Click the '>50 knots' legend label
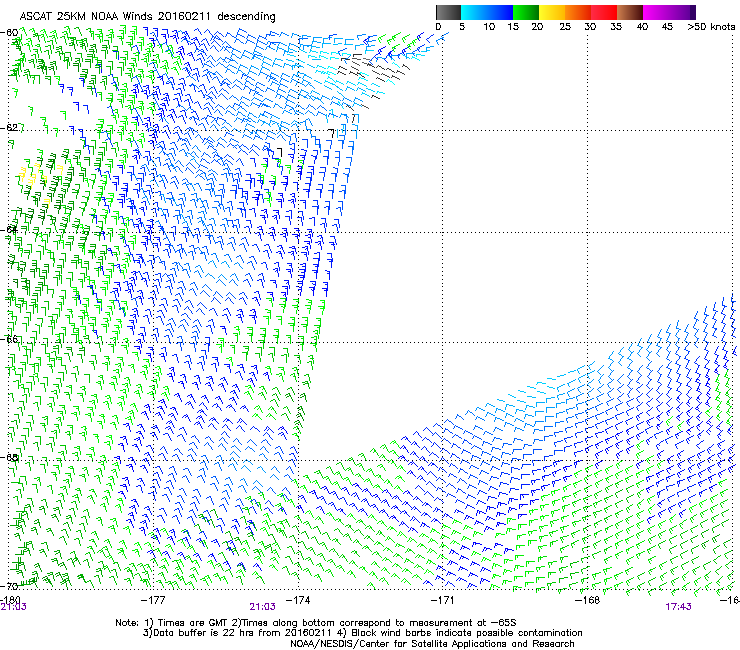The image size is (740, 650). [x=711, y=27]
